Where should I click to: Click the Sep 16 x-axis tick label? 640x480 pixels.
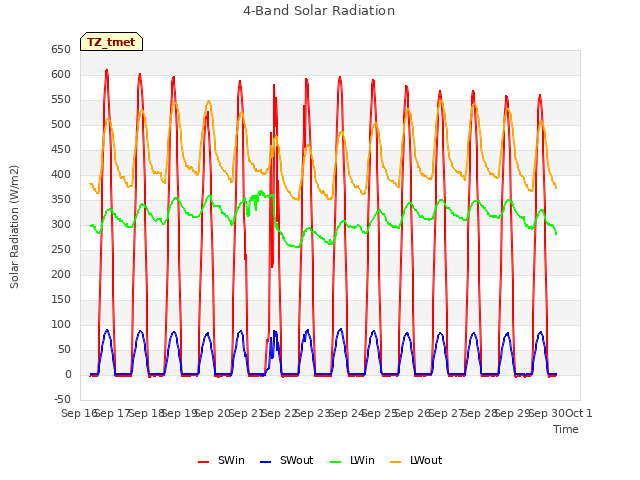79,413
